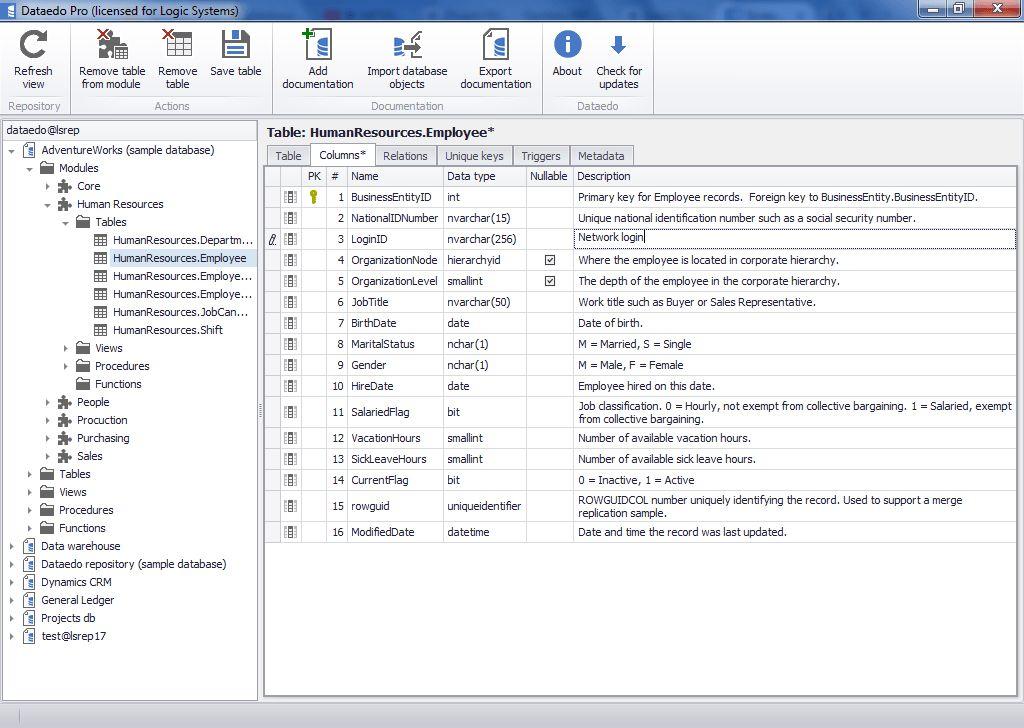Click table icon of HumanResources.Shift
This screenshot has width=1024, height=728.
101,330
